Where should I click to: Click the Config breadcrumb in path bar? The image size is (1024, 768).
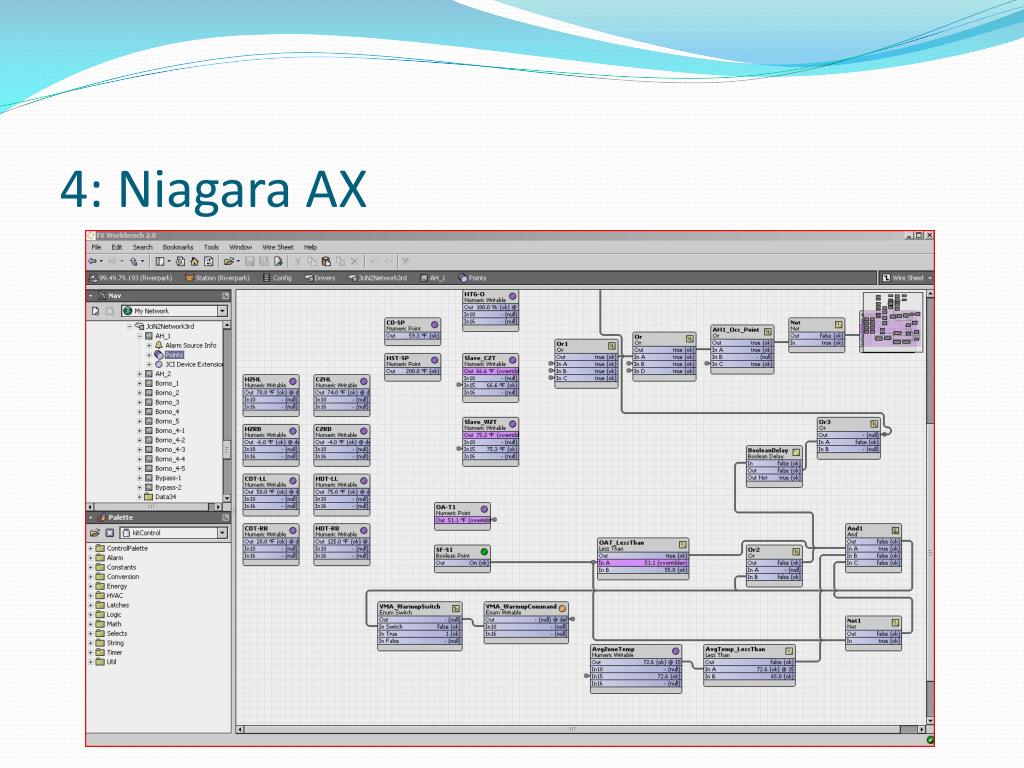point(277,278)
